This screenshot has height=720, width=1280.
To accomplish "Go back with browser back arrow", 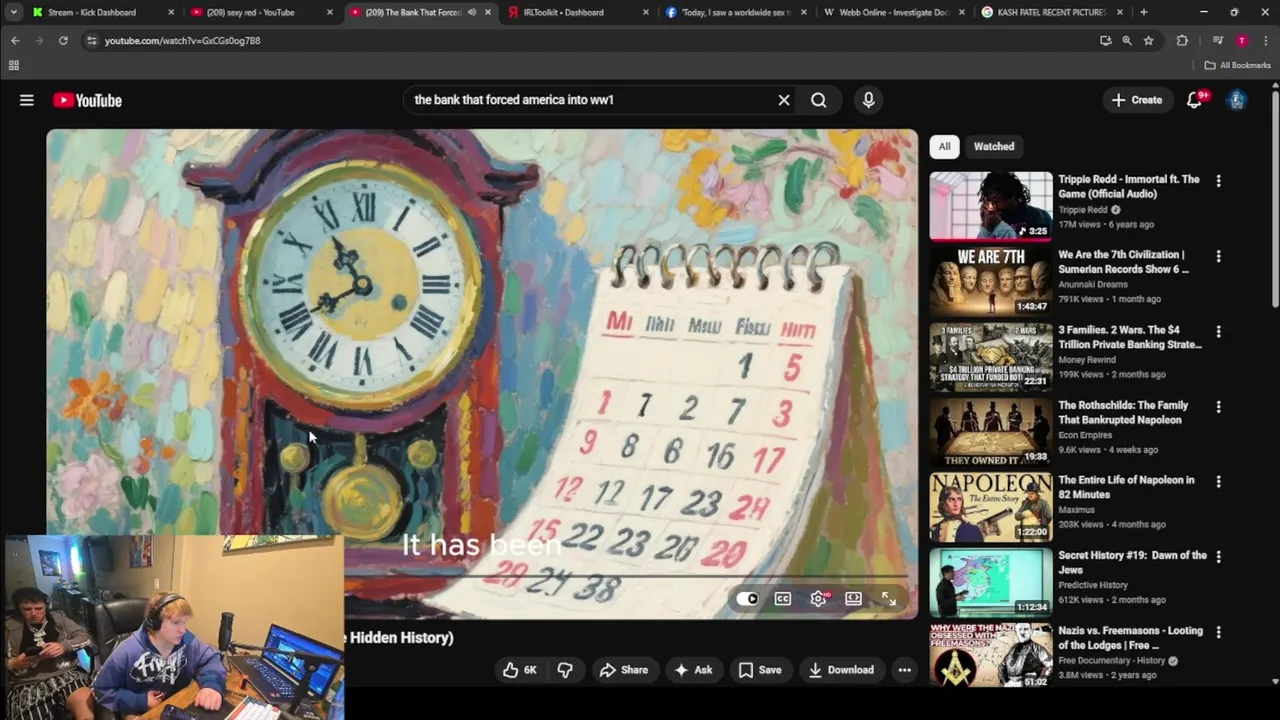I will point(15,40).
